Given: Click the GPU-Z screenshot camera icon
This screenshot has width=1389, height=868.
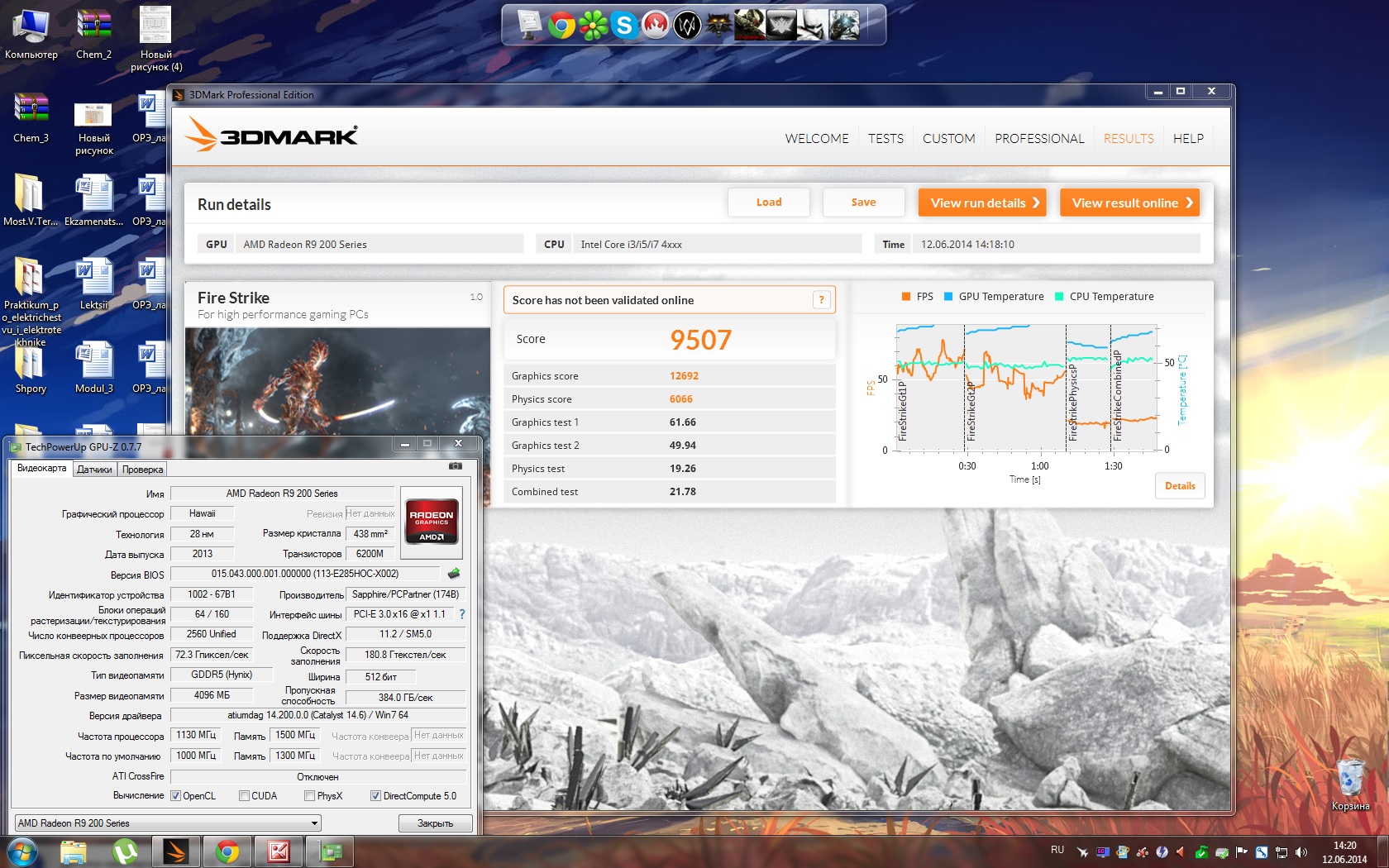Looking at the screenshot, I should (456, 466).
